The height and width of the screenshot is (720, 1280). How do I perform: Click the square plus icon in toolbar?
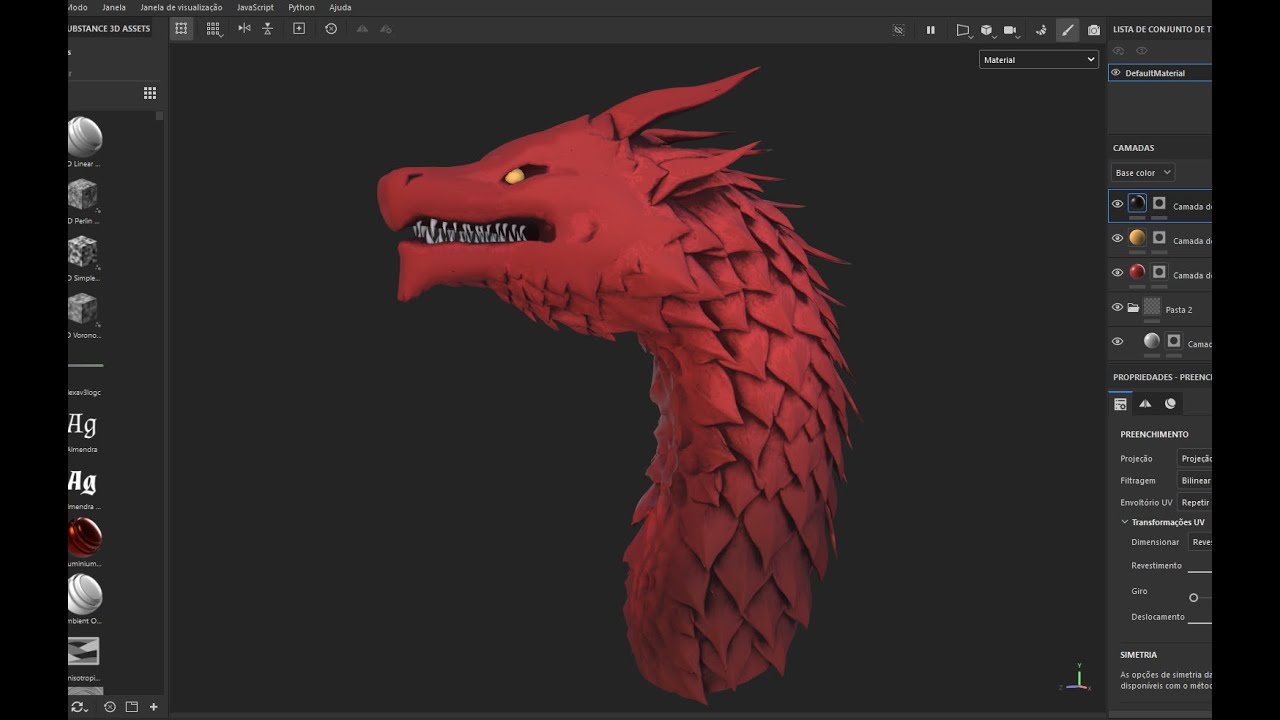[x=299, y=29]
